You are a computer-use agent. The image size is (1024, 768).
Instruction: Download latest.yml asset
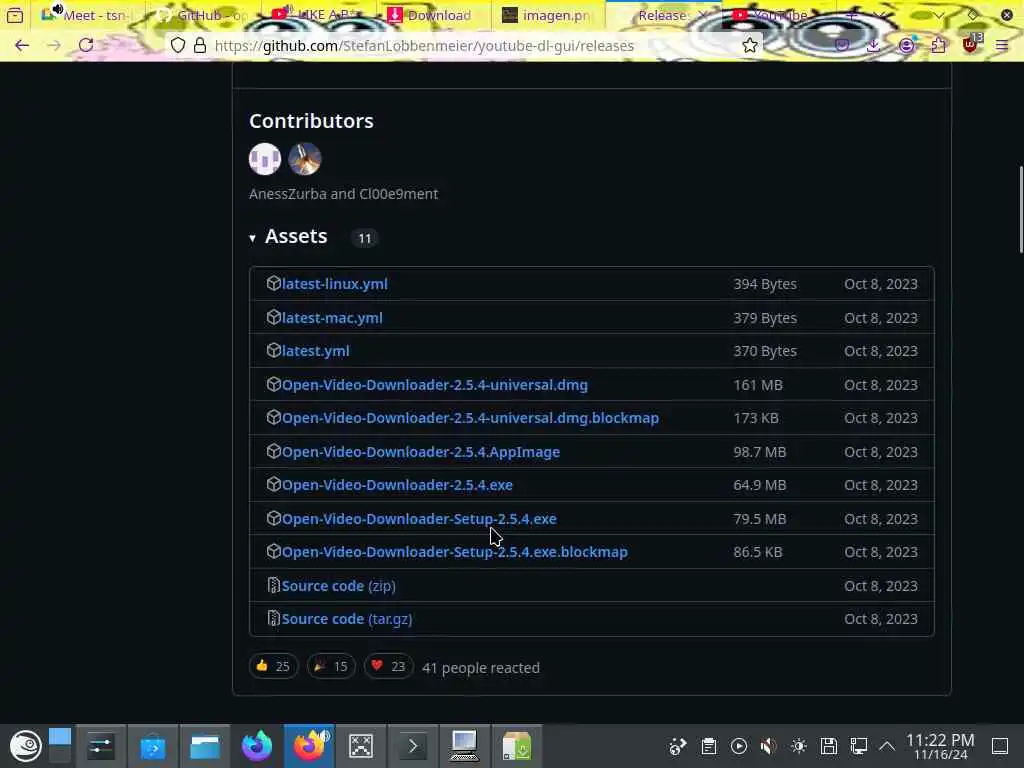click(x=315, y=351)
